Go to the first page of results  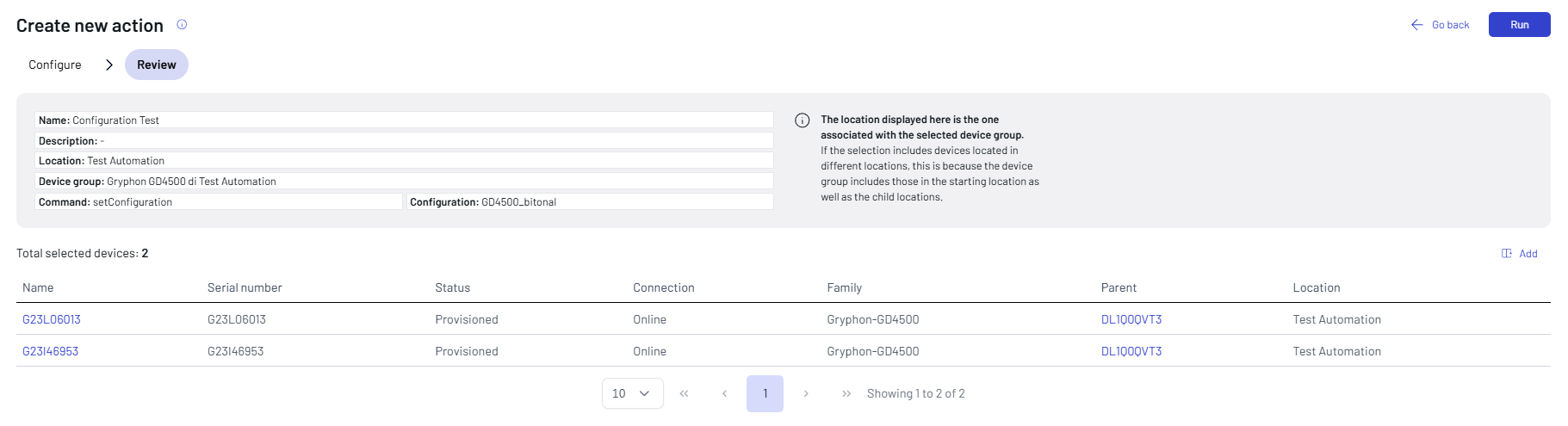point(684,394)
